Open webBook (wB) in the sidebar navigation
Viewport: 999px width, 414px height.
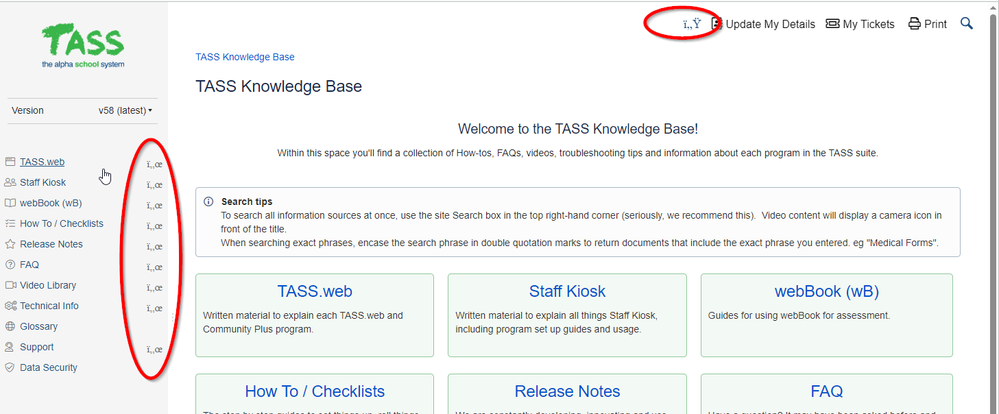tap(51, 203)
